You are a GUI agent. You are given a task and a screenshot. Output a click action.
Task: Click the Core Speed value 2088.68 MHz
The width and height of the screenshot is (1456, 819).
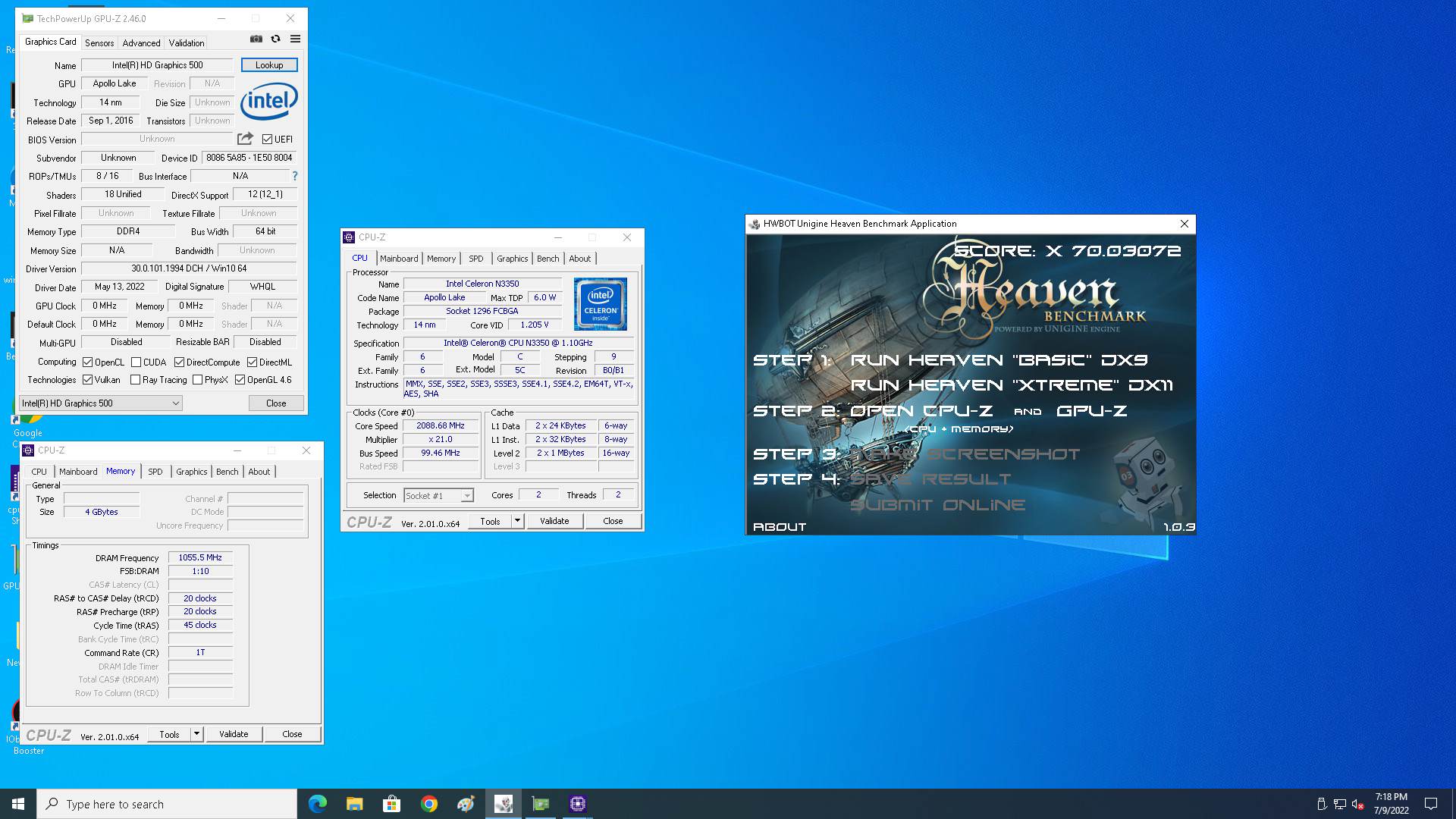pyautogui.click(x=441, y=425)
